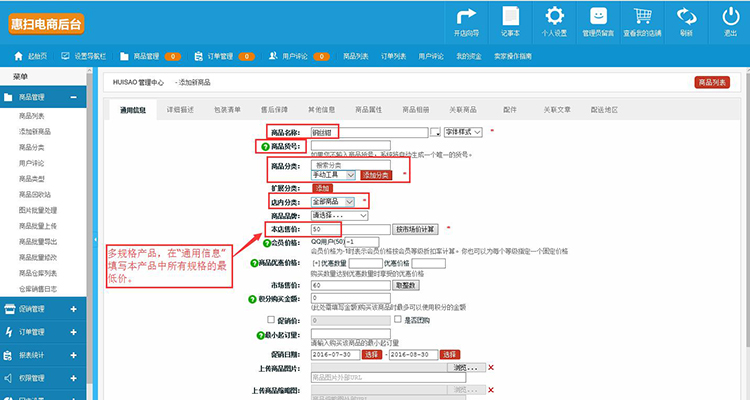750x400 pixels.
Task: Open the 手动工具 category dropdown
Action: click(x=333, y=175)
